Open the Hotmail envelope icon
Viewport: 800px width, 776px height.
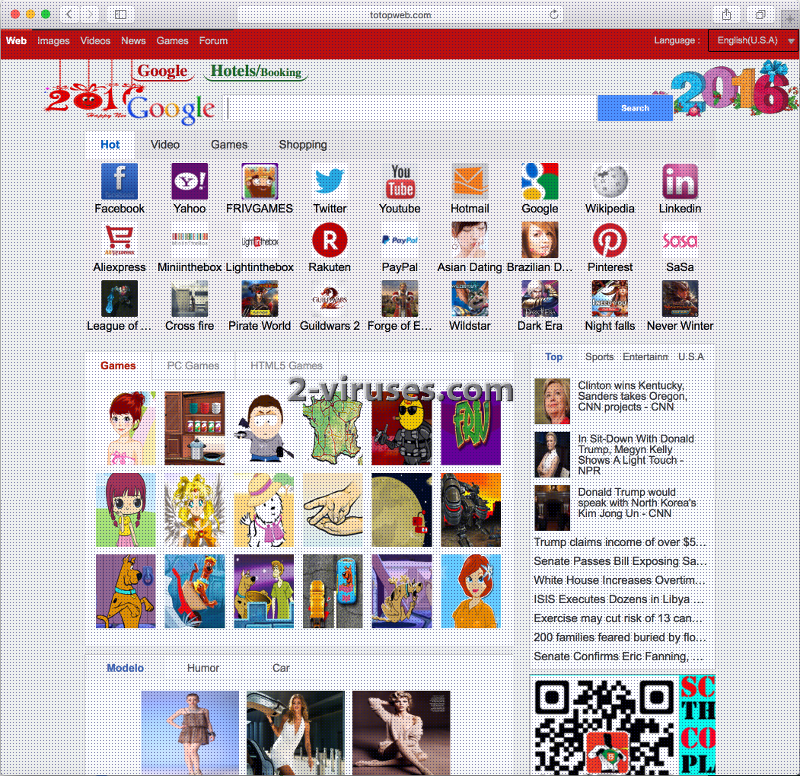click(x=470, y=181)
